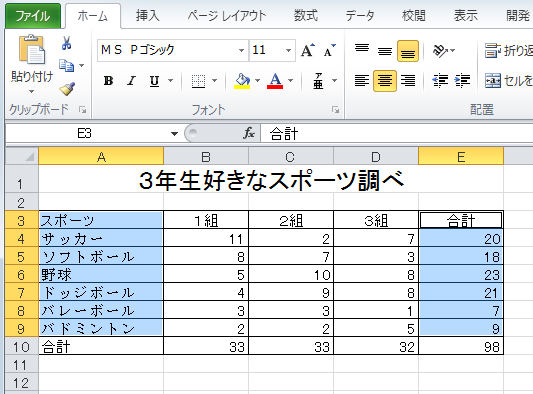
Task: Click cell containing サッカー
Action: click(101, 239)
